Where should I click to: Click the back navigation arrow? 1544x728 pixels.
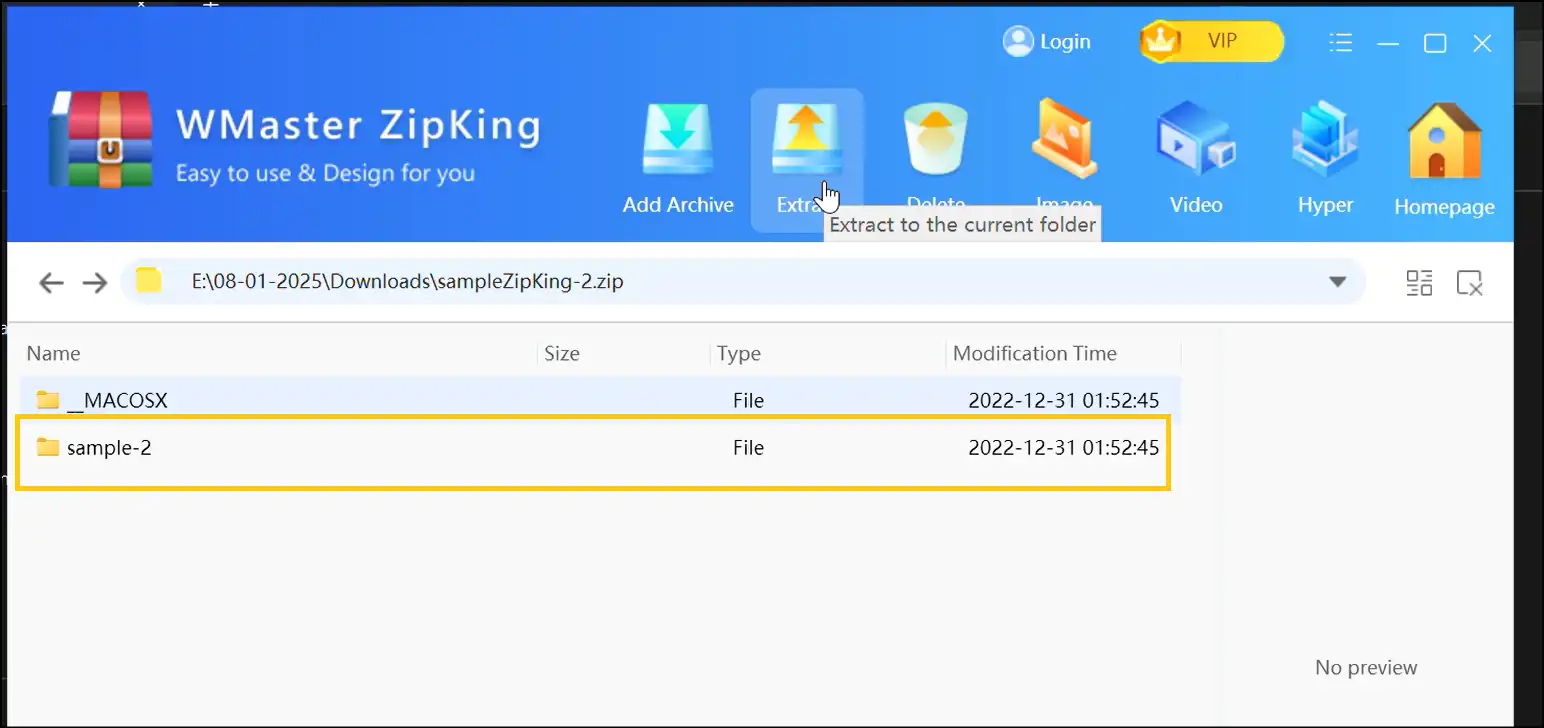click(x=51, y=282)
